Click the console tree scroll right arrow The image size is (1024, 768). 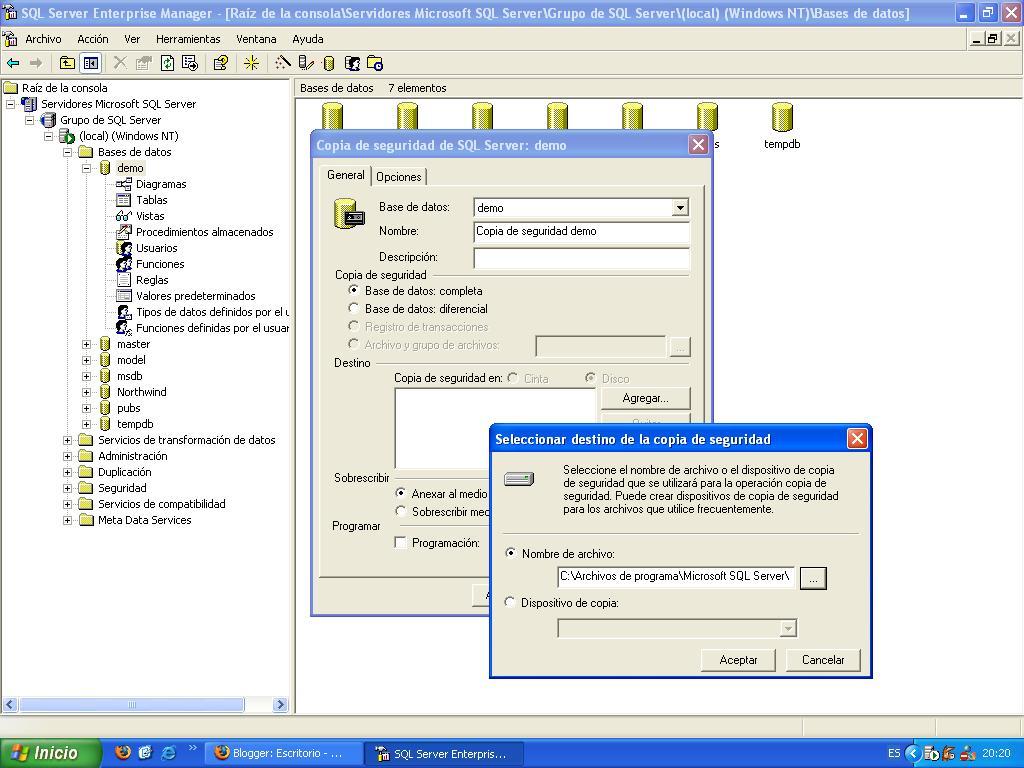point(281,705)
